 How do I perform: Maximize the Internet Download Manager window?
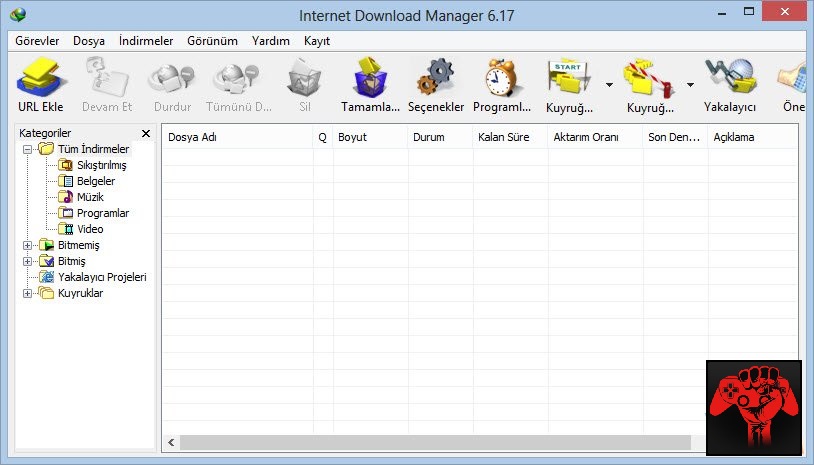tap(749, 11)
